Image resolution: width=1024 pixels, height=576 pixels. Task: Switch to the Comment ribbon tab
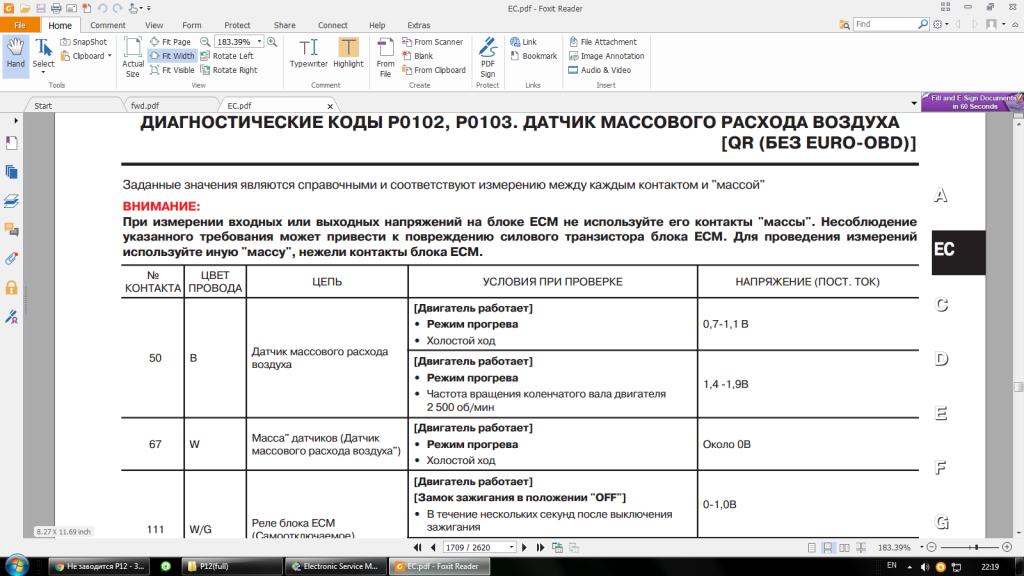tap(108, 25)
